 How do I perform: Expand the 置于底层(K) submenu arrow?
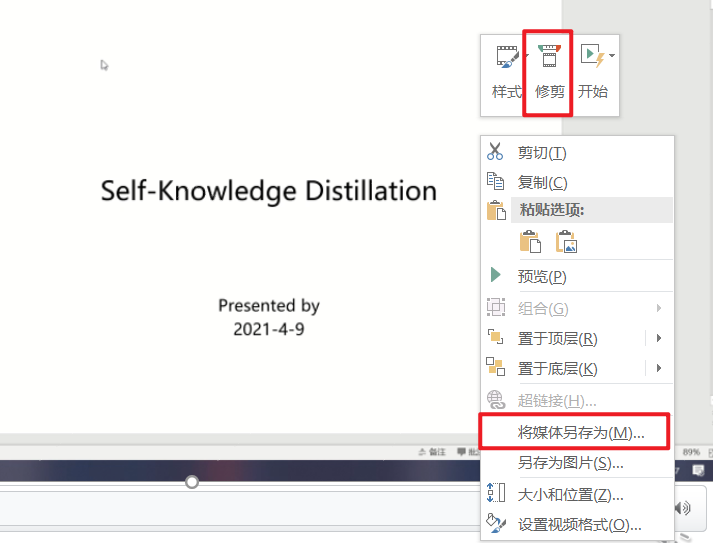[x=659, y=368]
